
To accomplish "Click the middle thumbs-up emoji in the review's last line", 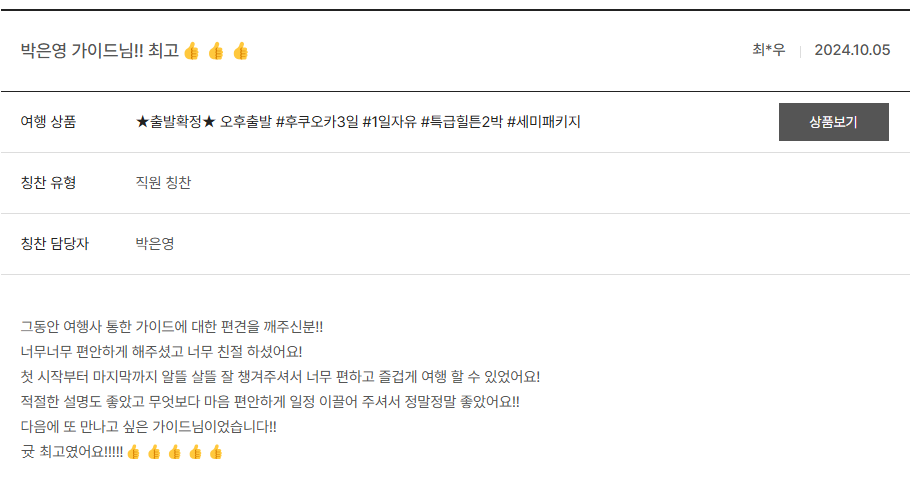I will [x=175, y=452].
